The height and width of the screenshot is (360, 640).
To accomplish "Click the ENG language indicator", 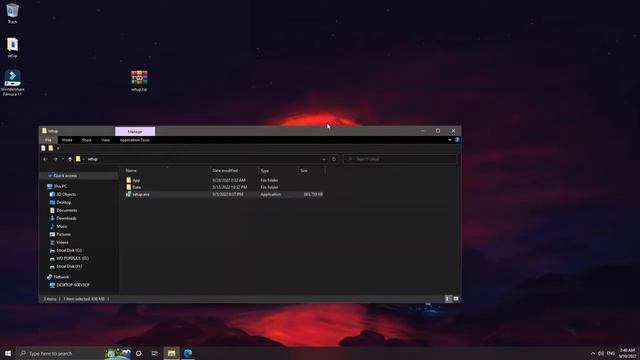I will (x=611, y=353).
